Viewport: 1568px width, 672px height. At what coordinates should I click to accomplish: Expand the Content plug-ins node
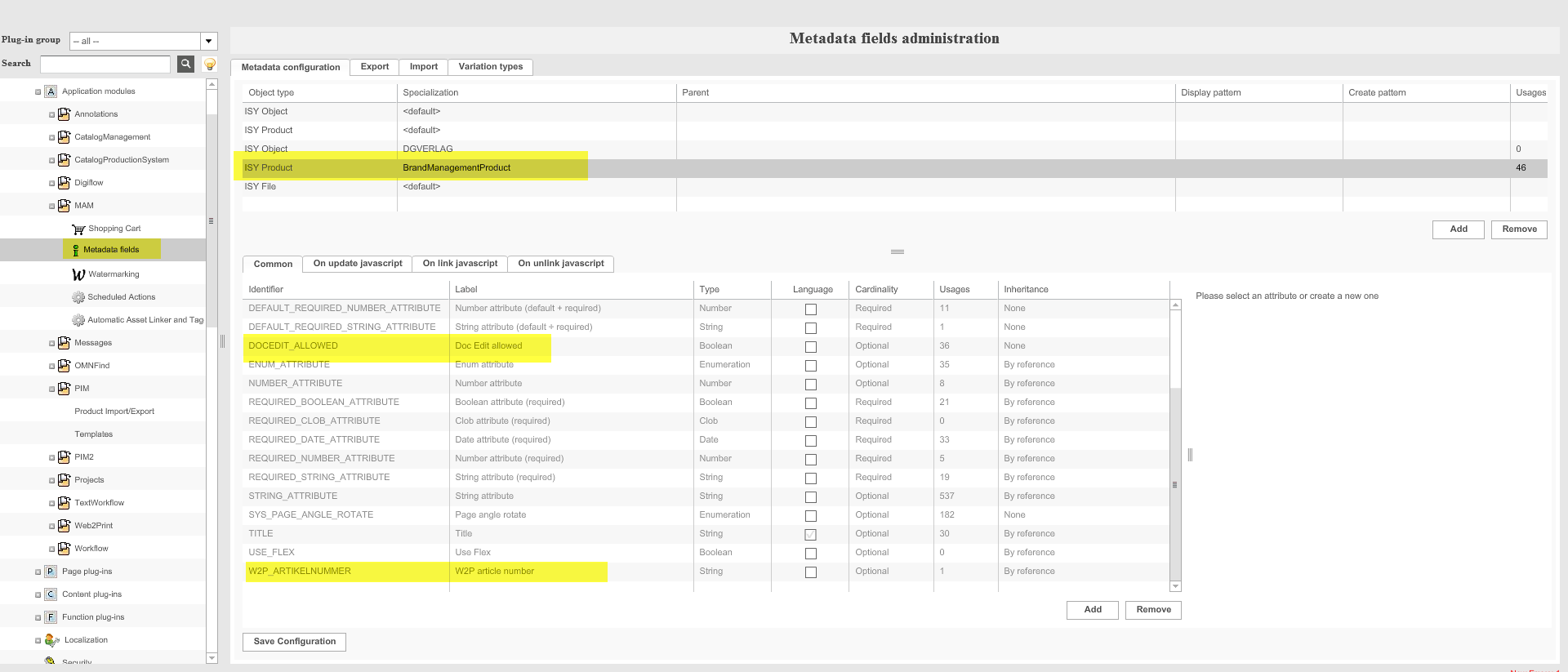[38, 595]
